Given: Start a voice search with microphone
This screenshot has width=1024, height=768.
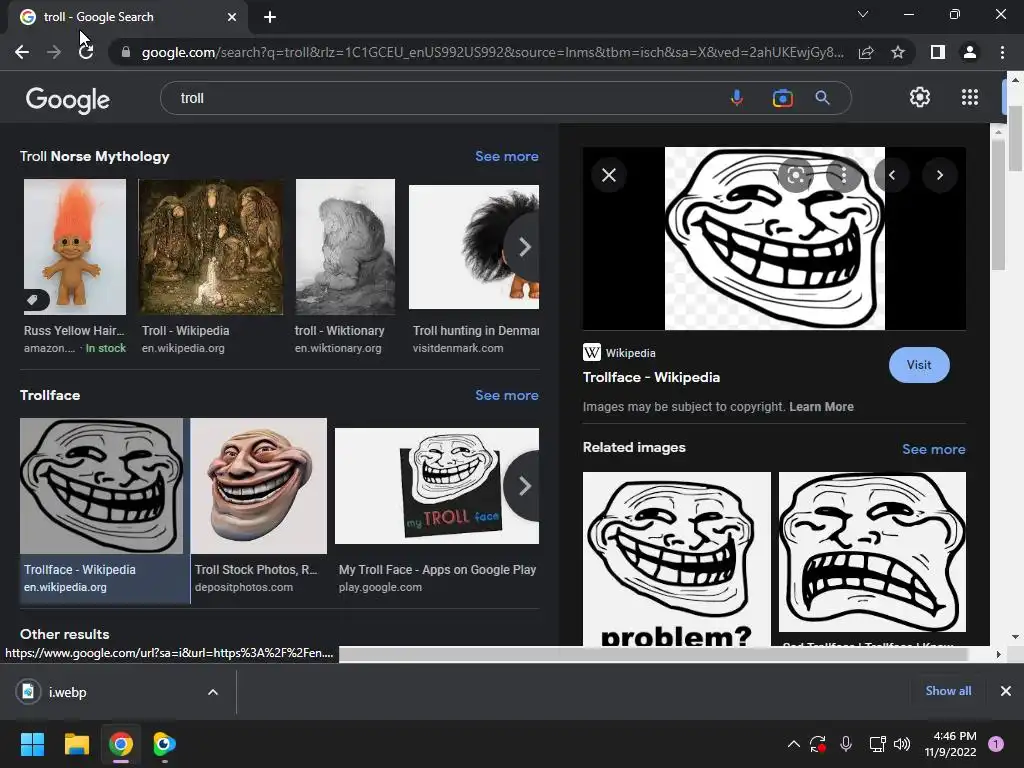Looking at the screenshot, I should 737,98.
